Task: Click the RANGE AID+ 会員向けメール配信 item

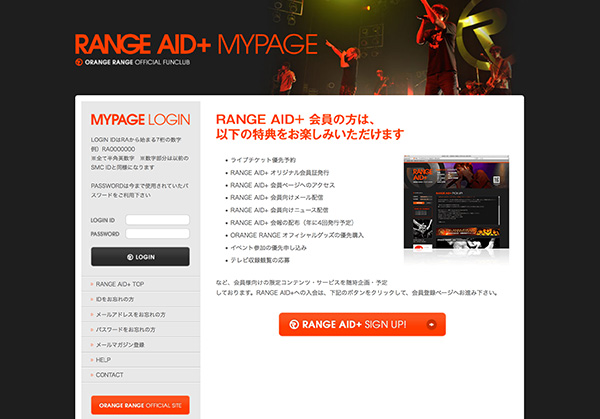Action: tap(277, 197)
